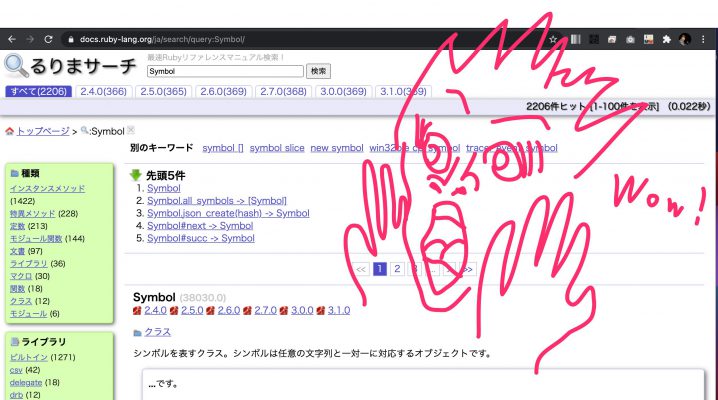The width and height of the screenshot is (718, 400).
Task: Select the すべて(2206) tab
Action: [x=38, y=91]
